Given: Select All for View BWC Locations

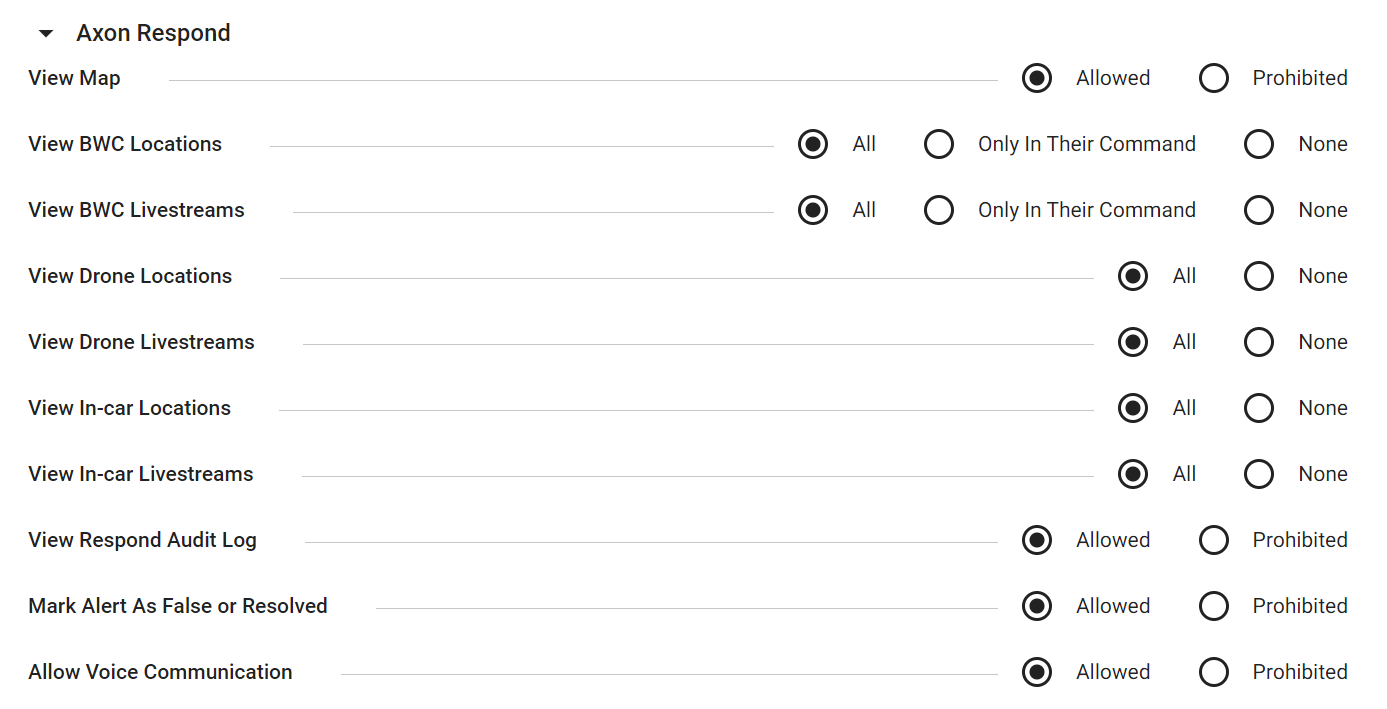Looking at the screenshot, I should pyautogui.click(x=813, y=144).
